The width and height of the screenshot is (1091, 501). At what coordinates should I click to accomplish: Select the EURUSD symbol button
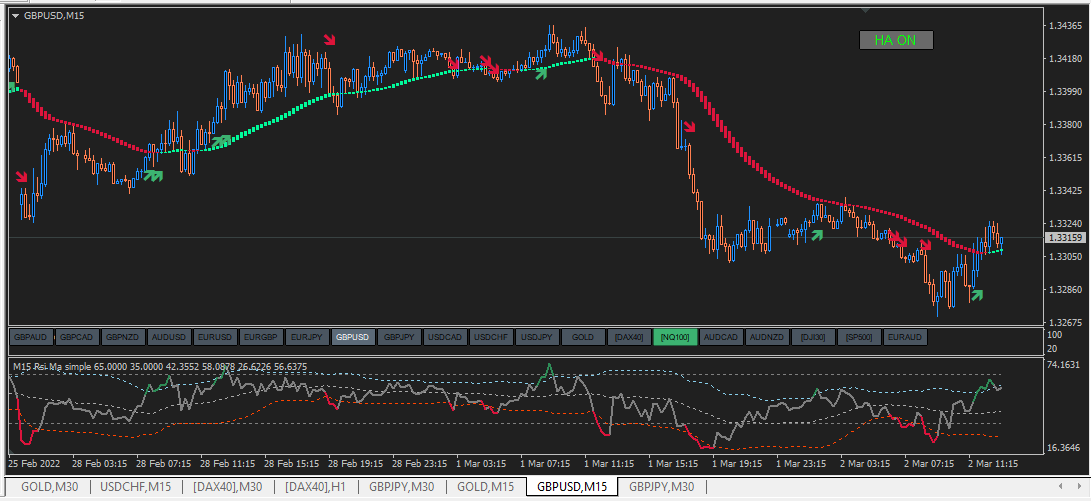click(x=215, y=337)
